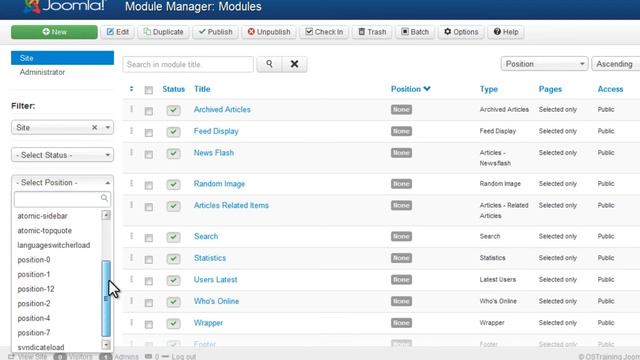This screenshot has width=640, height=360.
Task: Open the Who's Online module link
Action: 216,301
